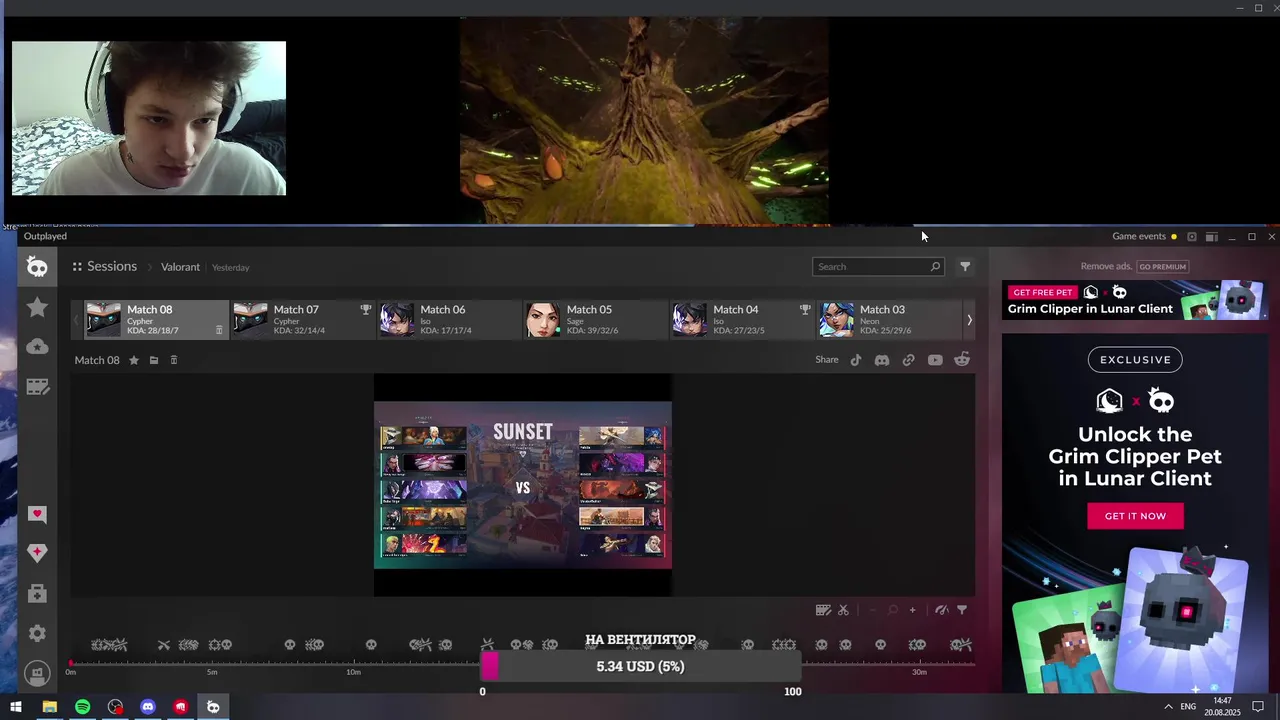This screenshot has width=1280, height=720.
Task: Select Match 08 Cypher session
Action: pos(156,320)
